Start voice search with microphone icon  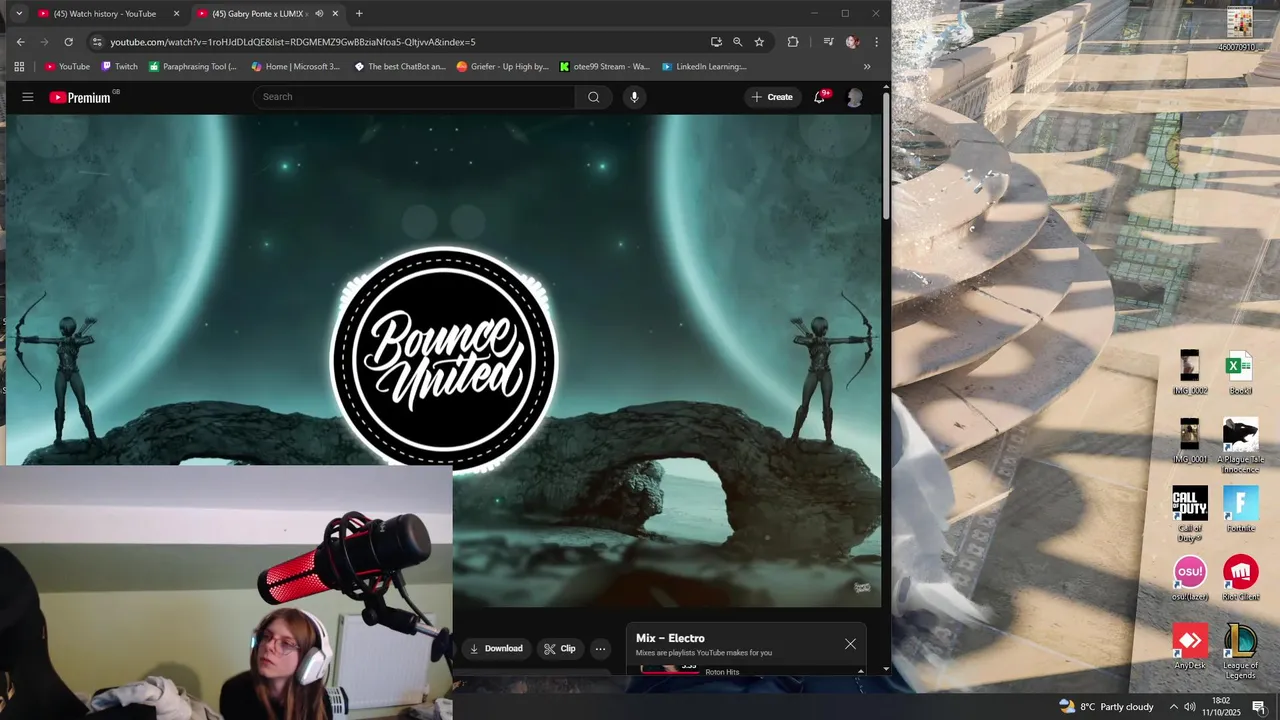click(x=634, y=97)
